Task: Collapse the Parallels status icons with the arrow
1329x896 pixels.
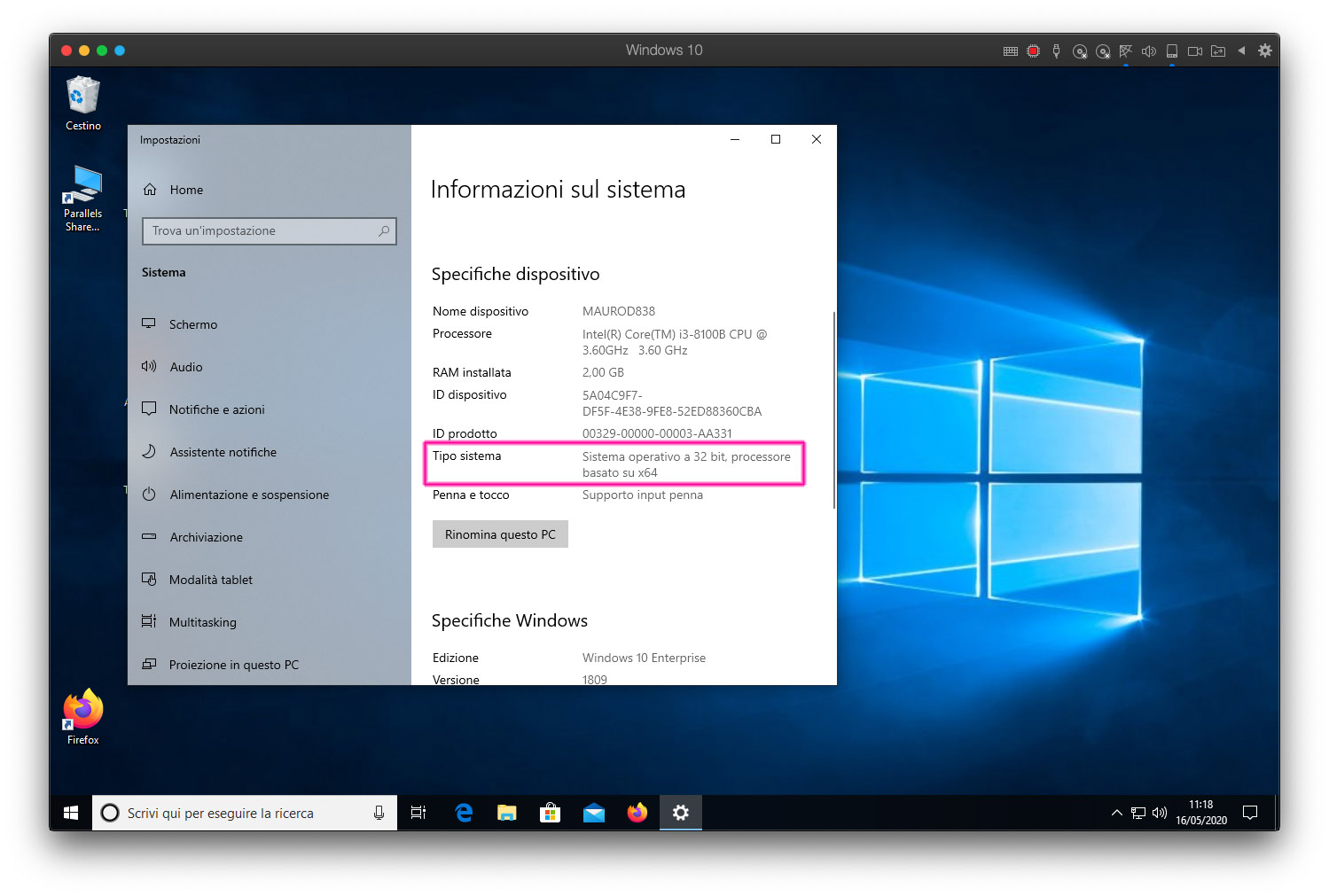Action: point(1241,51)
